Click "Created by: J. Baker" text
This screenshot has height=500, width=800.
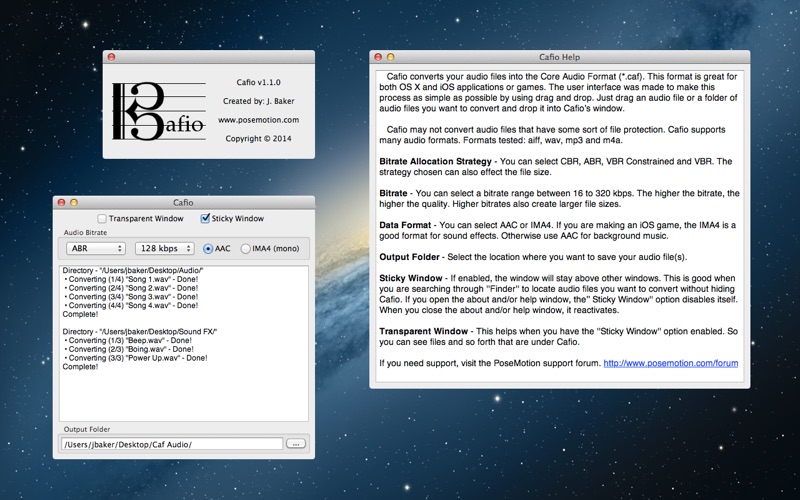click(259, 101)
